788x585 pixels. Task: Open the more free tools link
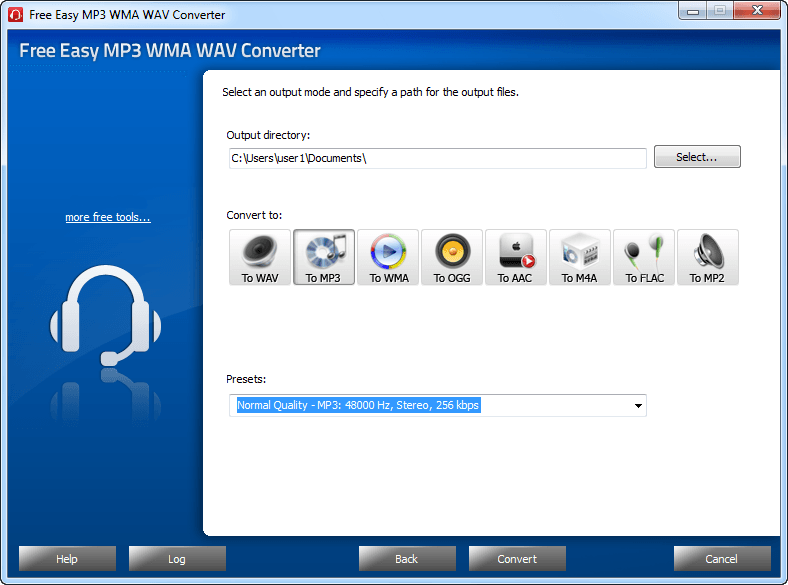[x=108, y=217]
